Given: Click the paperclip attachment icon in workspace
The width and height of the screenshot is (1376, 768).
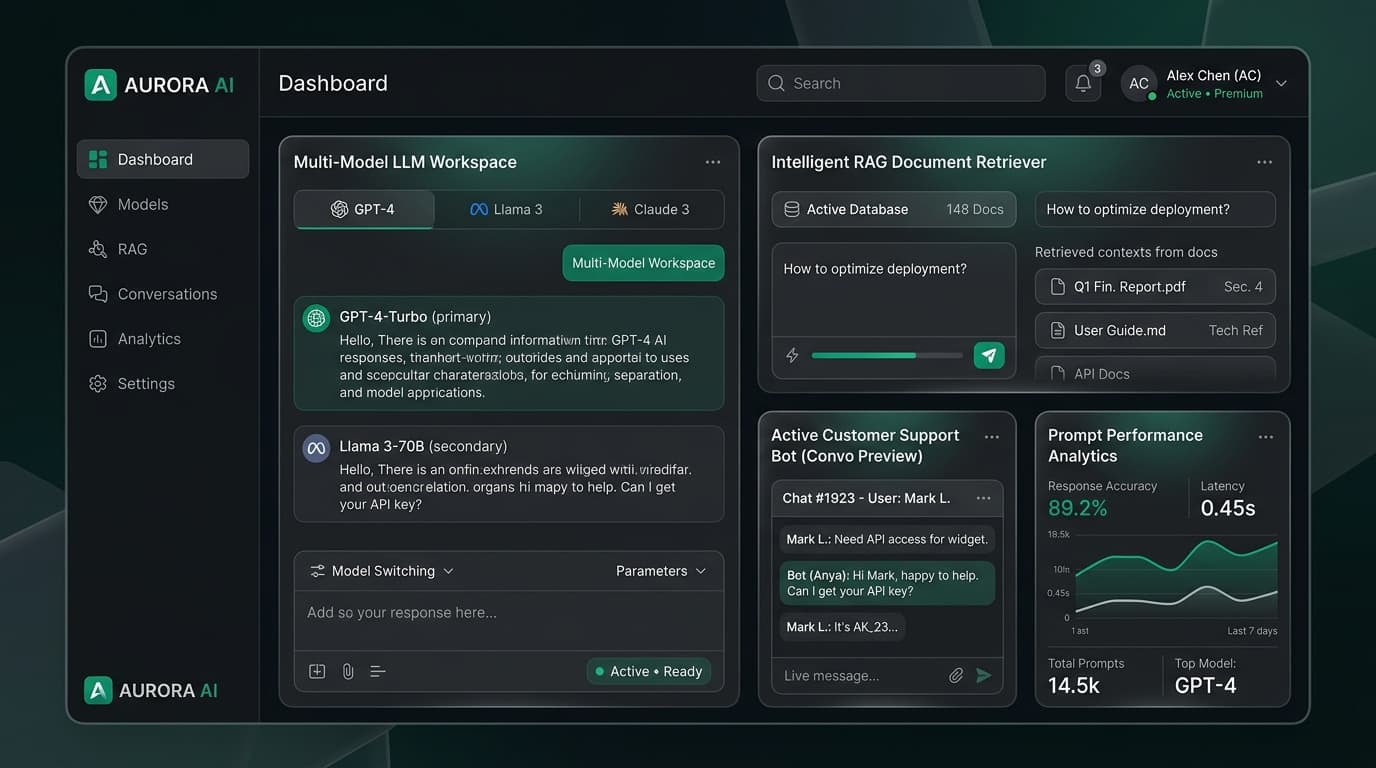Looking at the screenshot, I should [348, 672].
